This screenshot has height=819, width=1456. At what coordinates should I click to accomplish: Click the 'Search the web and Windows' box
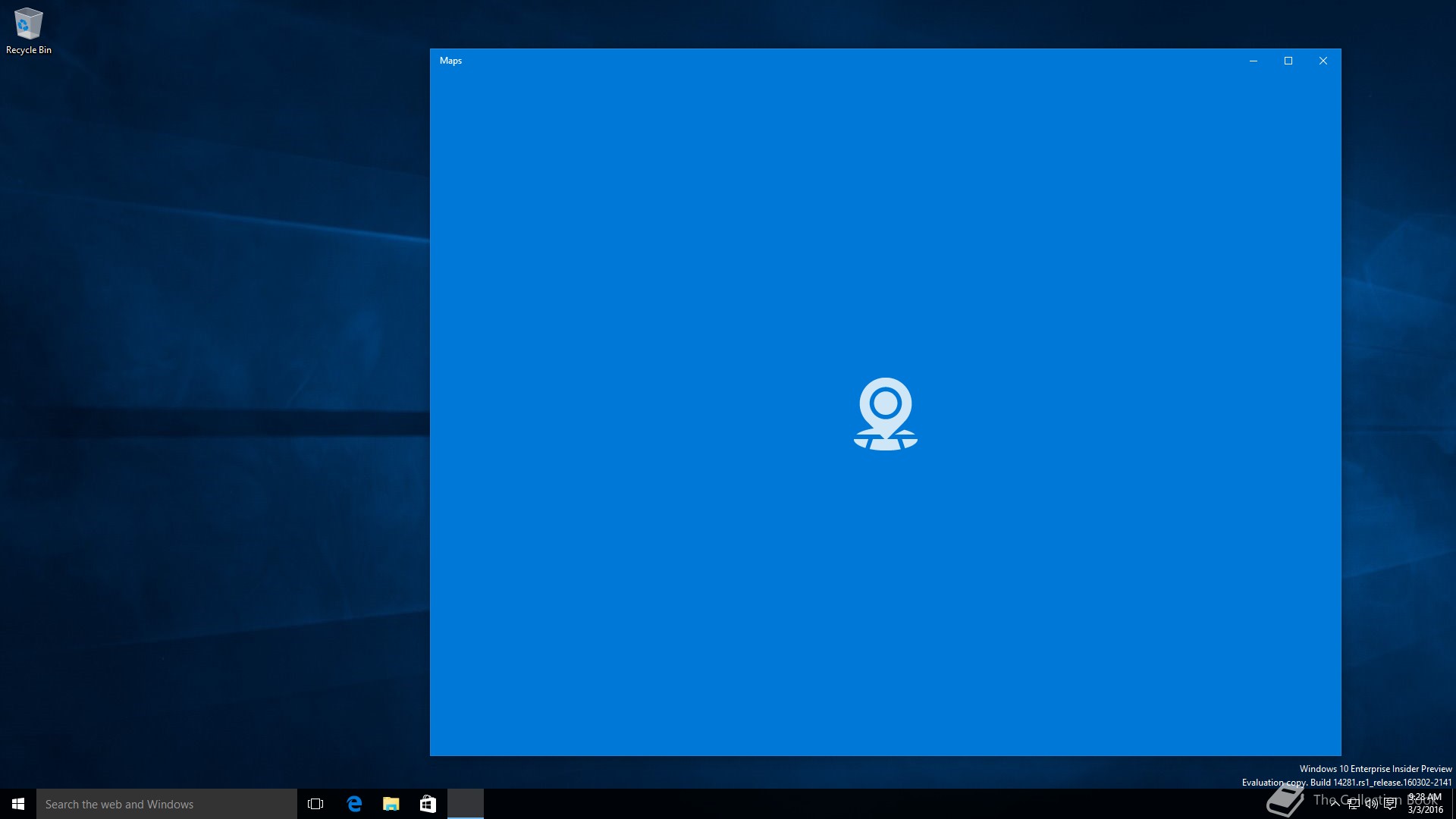click(x=167, y=804)
